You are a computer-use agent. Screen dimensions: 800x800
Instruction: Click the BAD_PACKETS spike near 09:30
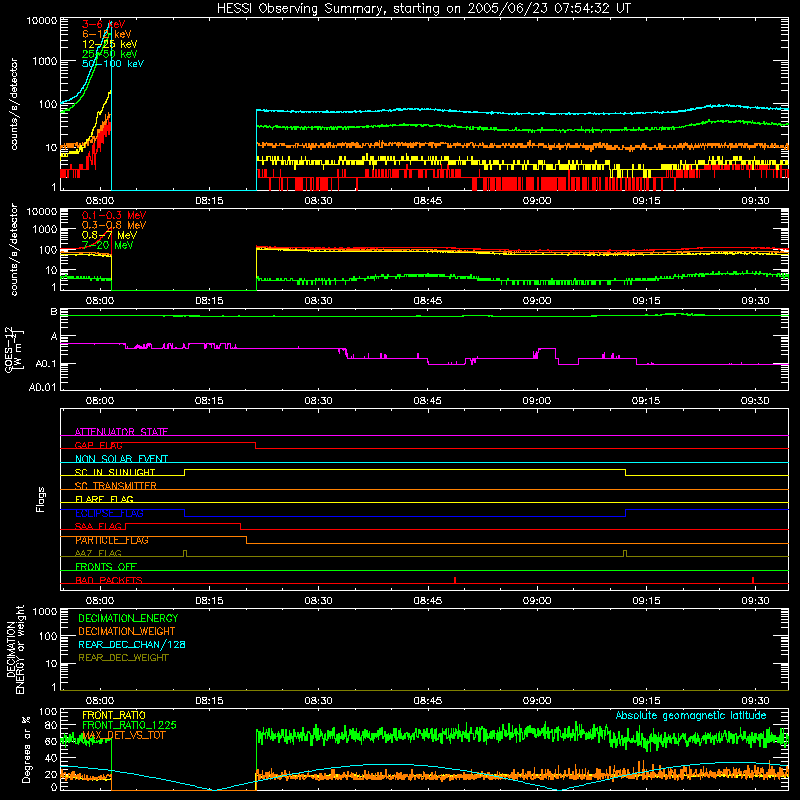753,580
